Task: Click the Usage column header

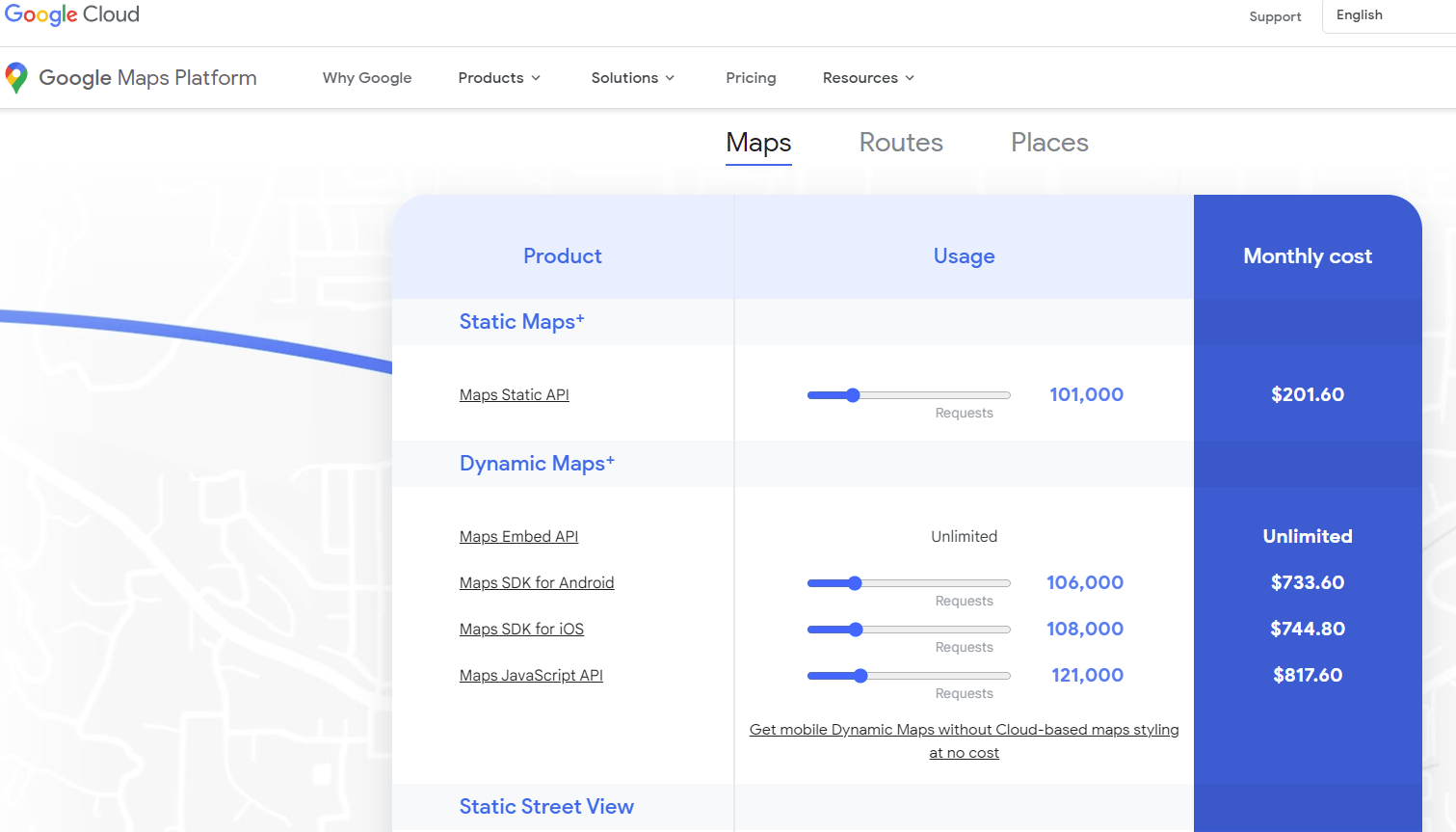Action: tap(964, 256)
